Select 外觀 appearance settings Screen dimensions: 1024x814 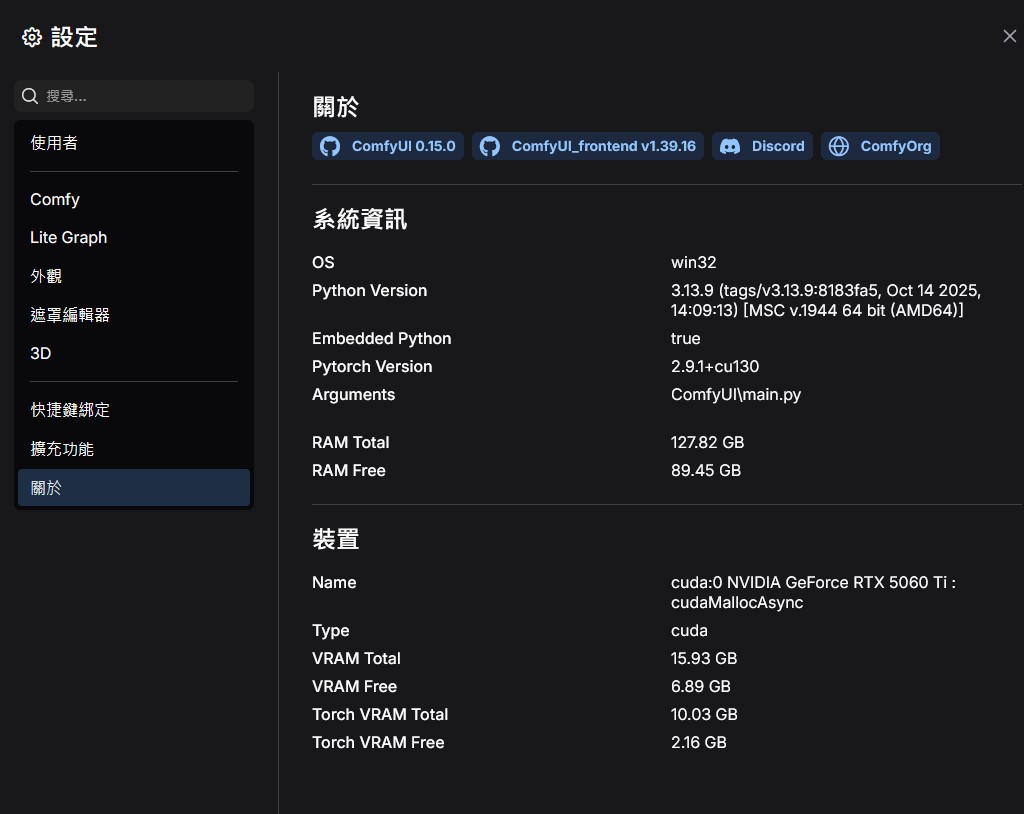(x=46, y=276)
